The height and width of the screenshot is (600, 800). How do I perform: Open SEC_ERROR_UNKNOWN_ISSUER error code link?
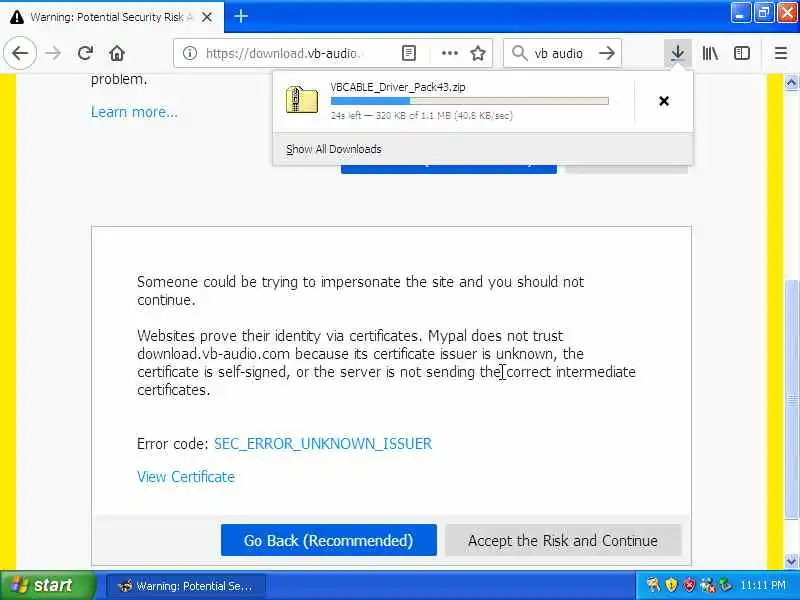pyautogui.click(x=322, y=443)
